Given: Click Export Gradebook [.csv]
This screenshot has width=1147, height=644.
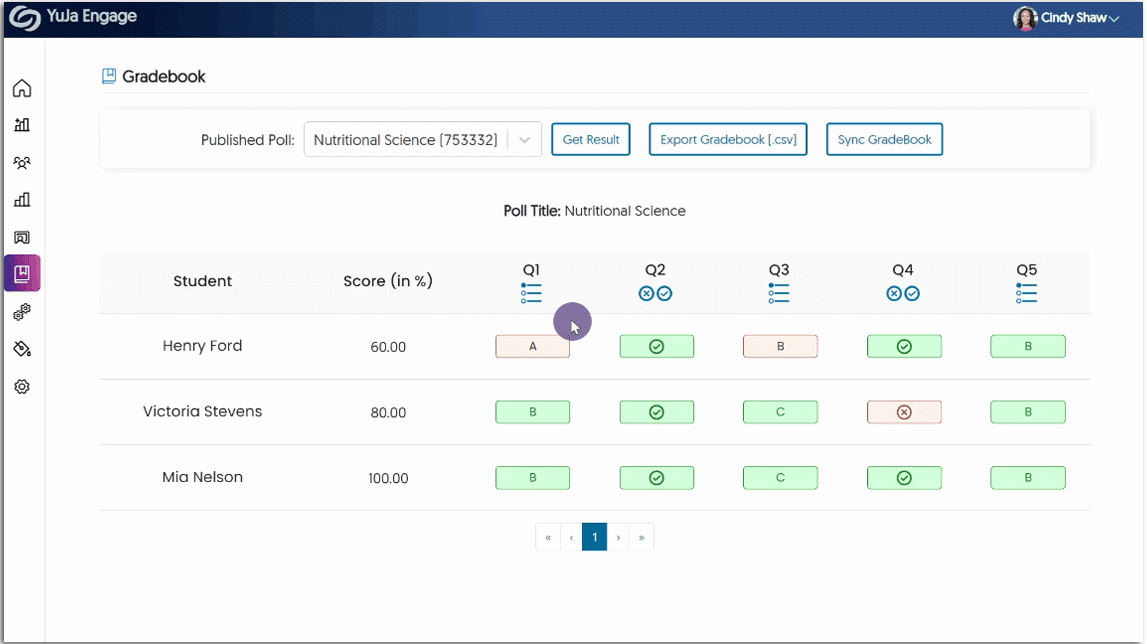Looking at the screenshot, I should click(x=728, y=139).
